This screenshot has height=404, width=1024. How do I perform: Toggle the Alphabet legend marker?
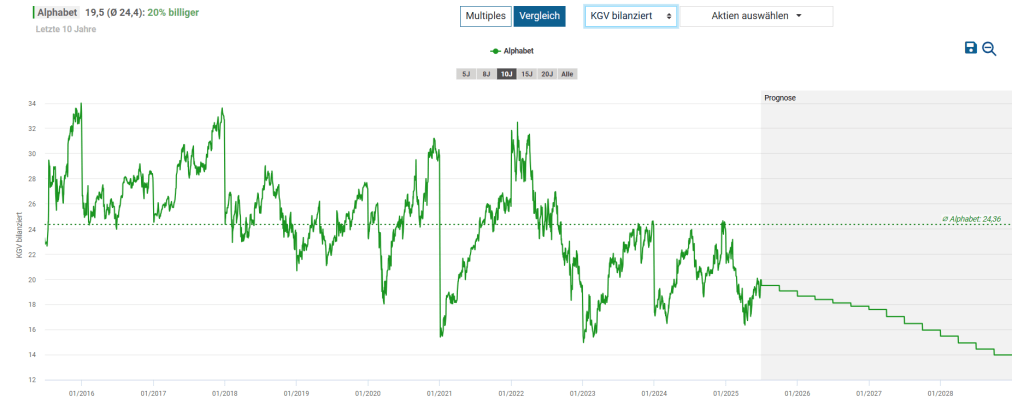pos(511,49)
